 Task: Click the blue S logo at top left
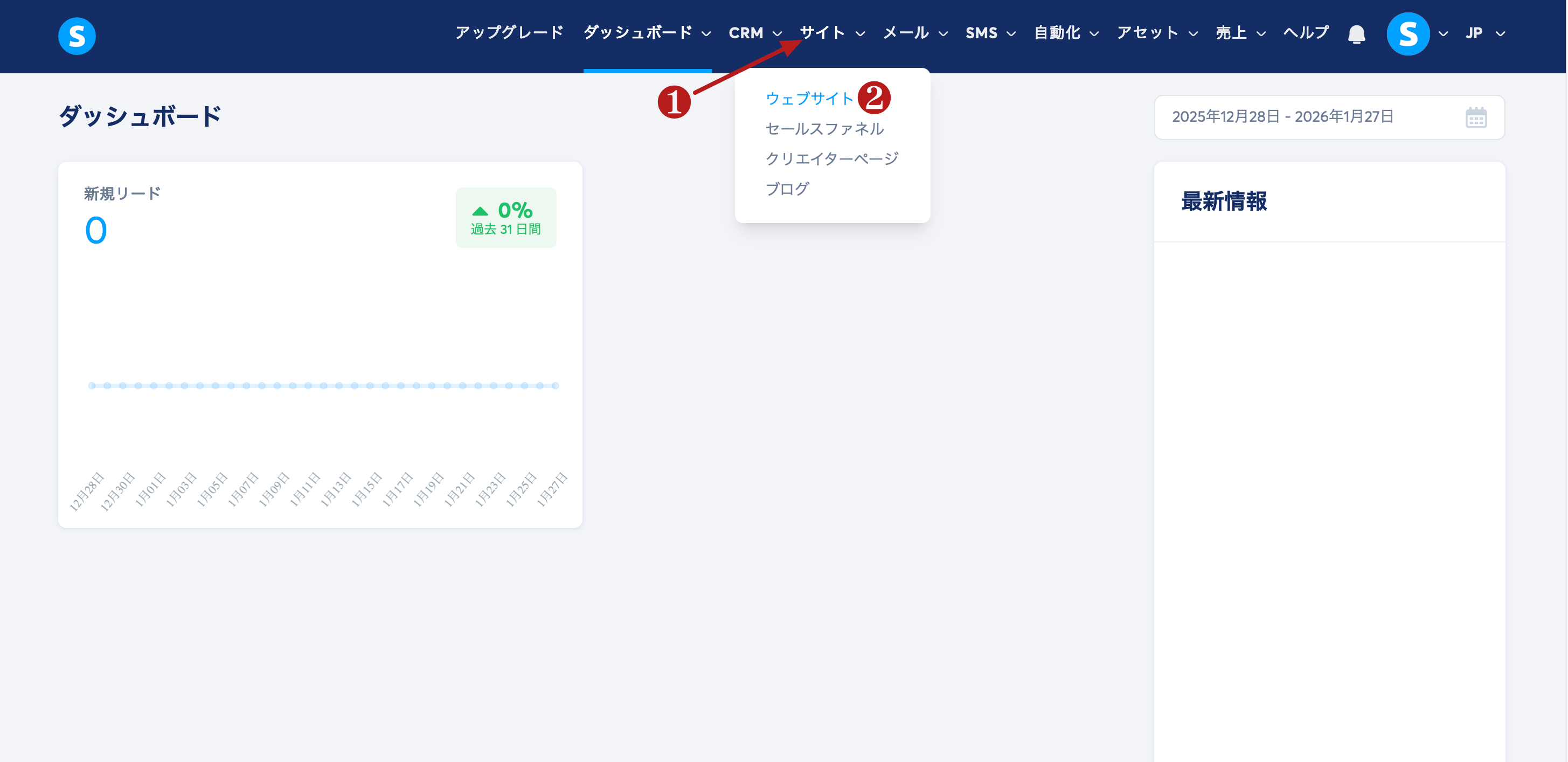pyautogui.click(x=77, y=36)
